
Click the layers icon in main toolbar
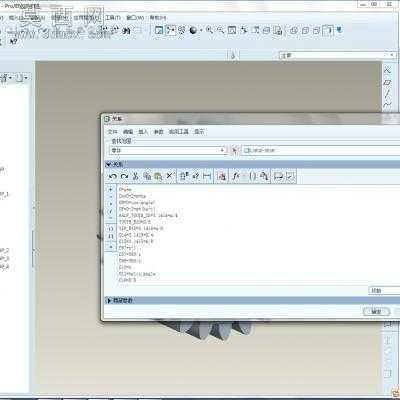click(266, 30)
